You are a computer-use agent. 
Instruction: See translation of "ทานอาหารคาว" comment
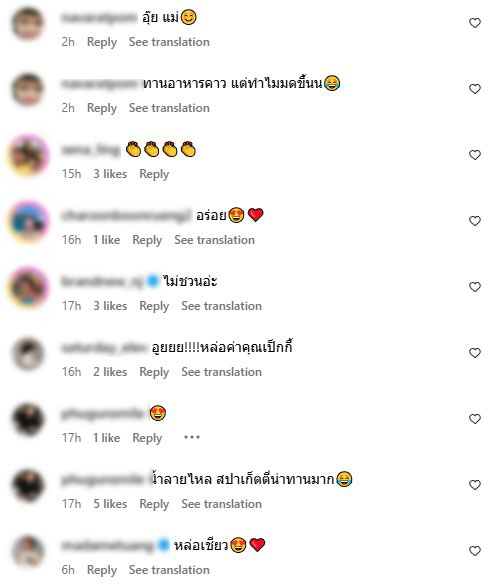coord(169,108)
